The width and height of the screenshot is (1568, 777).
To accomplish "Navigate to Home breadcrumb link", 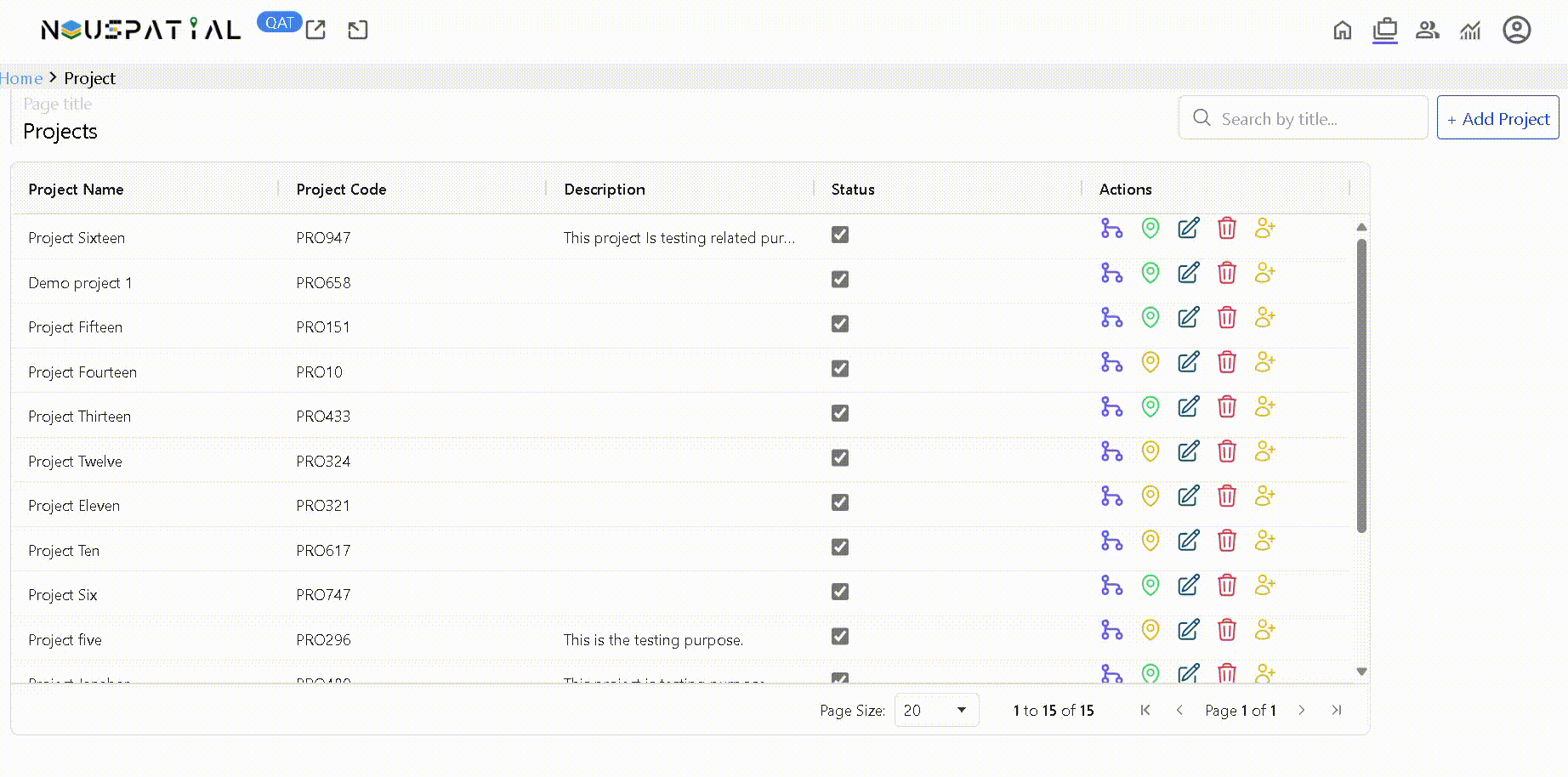I will [x=21, y=78].
